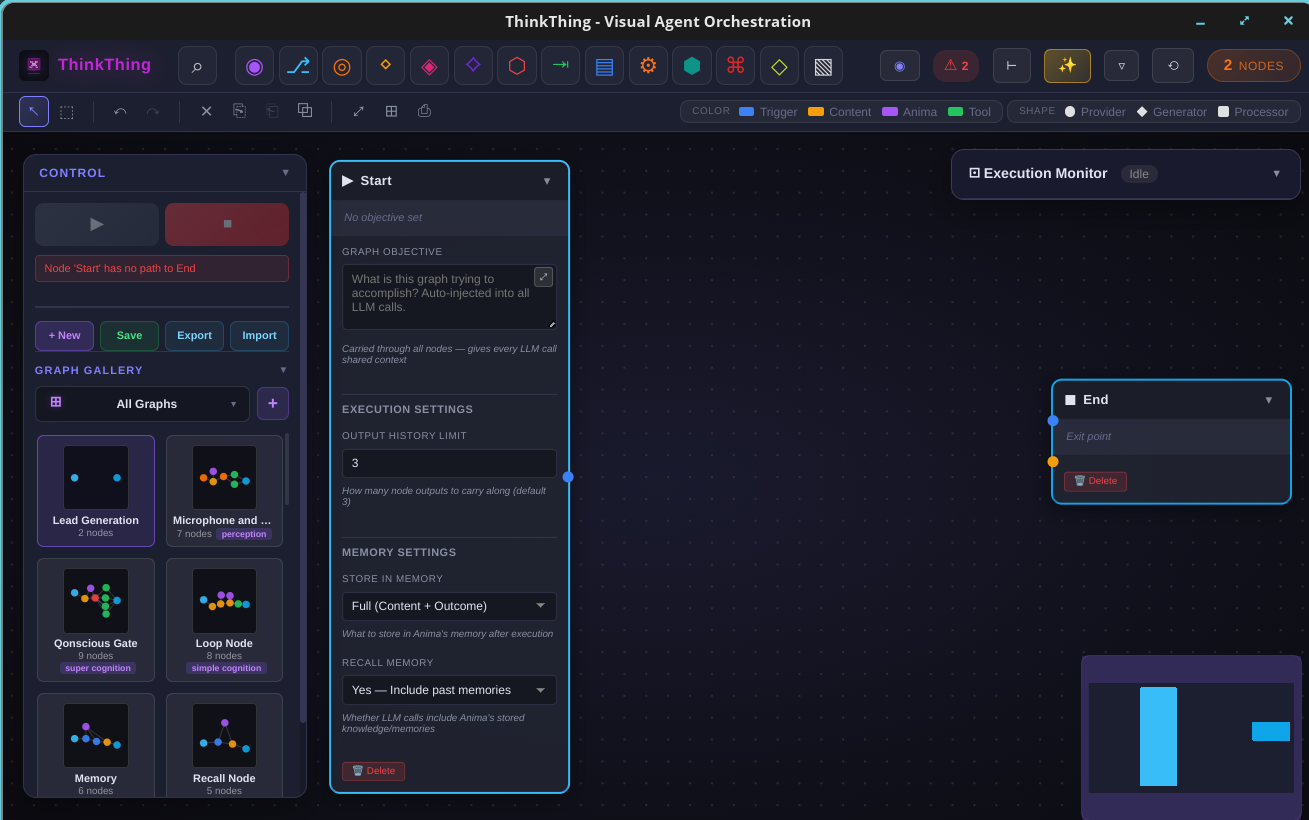Add the lime outlined diamond node
Image resolution: width=1309 pixels, height=820 pixels.
point(779,66)
